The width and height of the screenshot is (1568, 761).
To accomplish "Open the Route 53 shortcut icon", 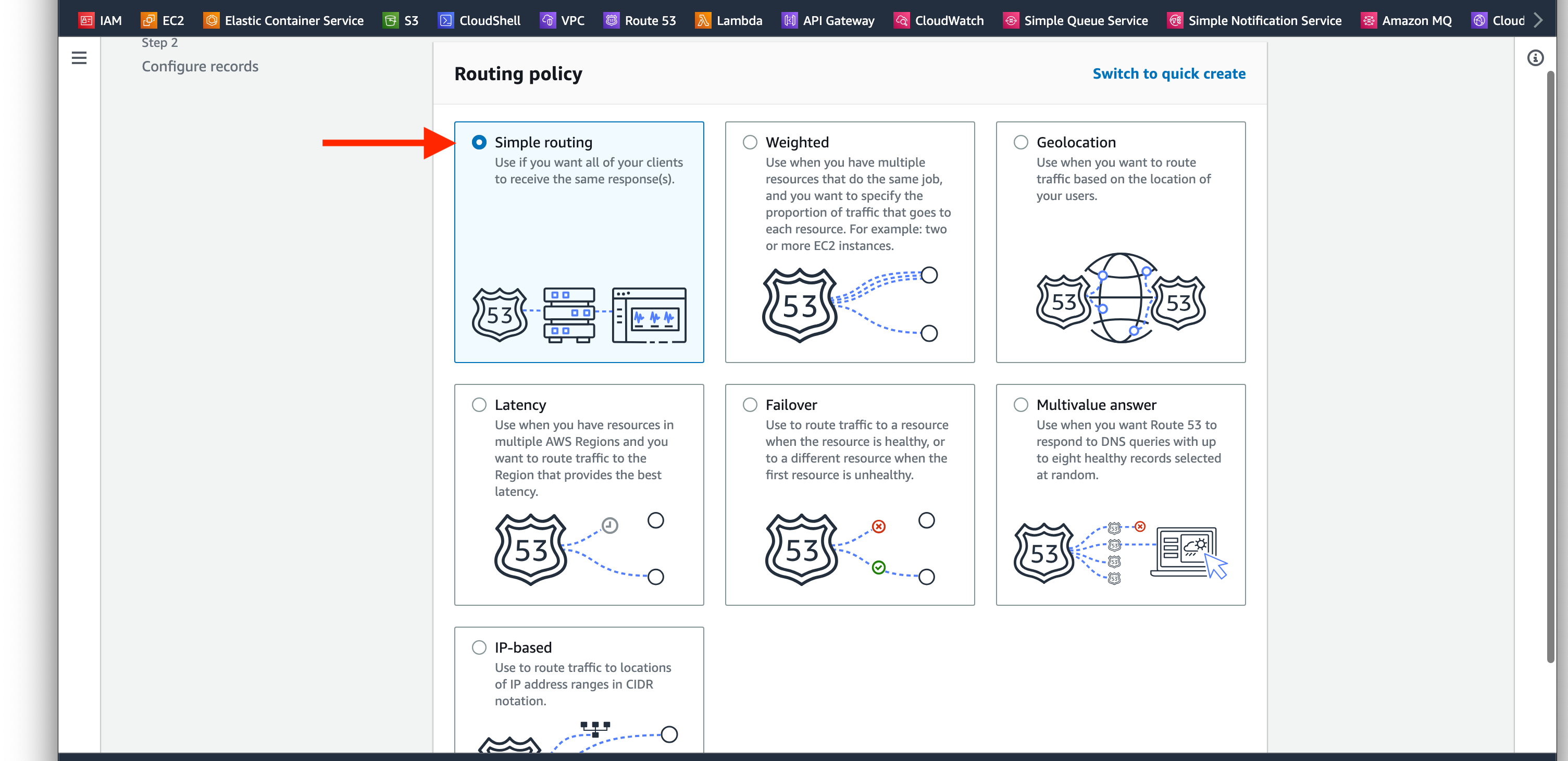I will pyautogui.click(x=611, y=20).
